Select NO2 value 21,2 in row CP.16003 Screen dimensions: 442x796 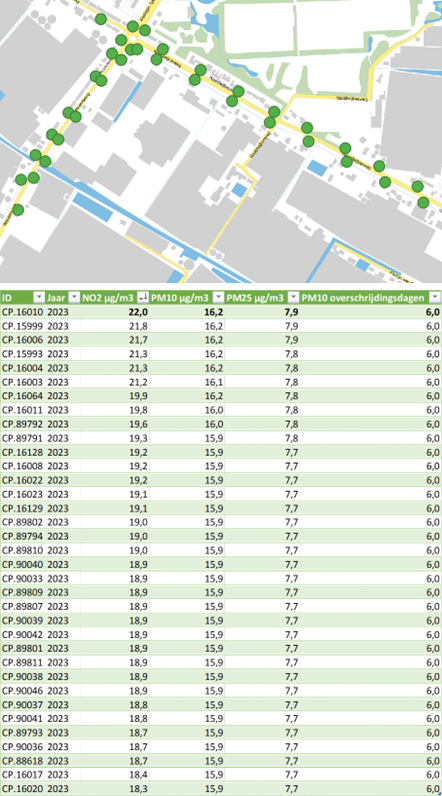coord(140,382)
